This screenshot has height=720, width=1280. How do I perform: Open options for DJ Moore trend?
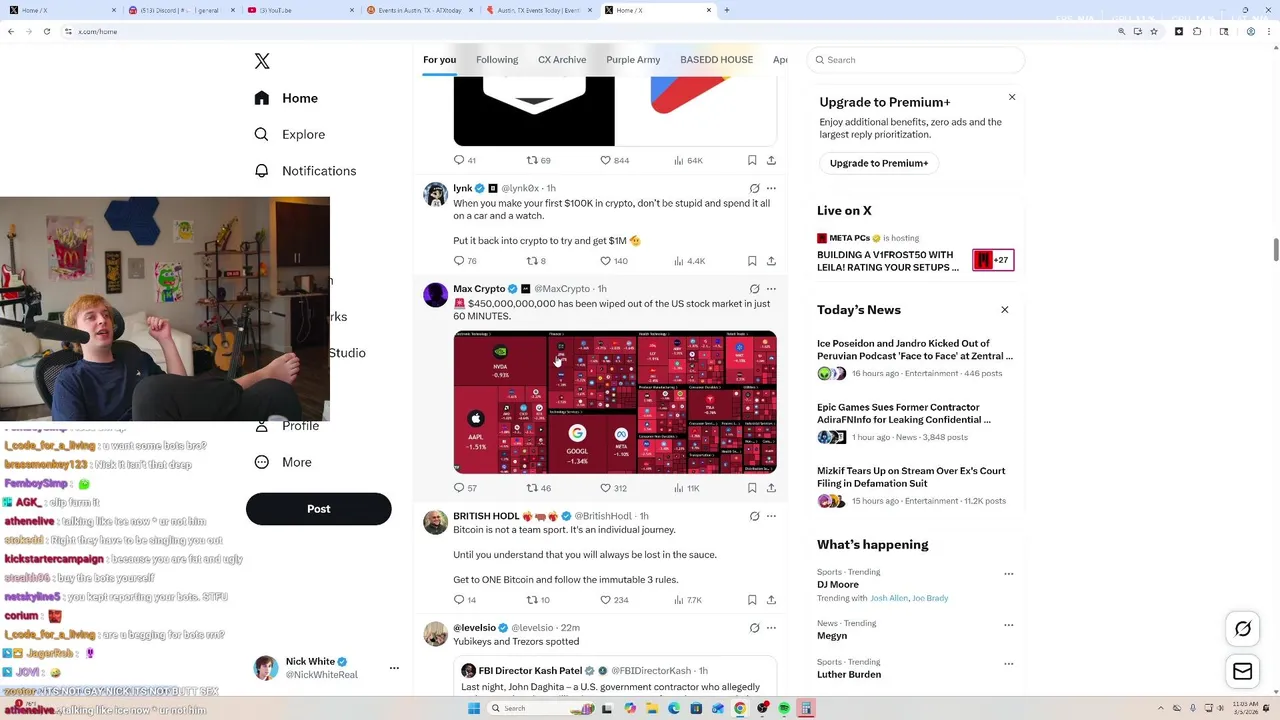[1008, 574]
